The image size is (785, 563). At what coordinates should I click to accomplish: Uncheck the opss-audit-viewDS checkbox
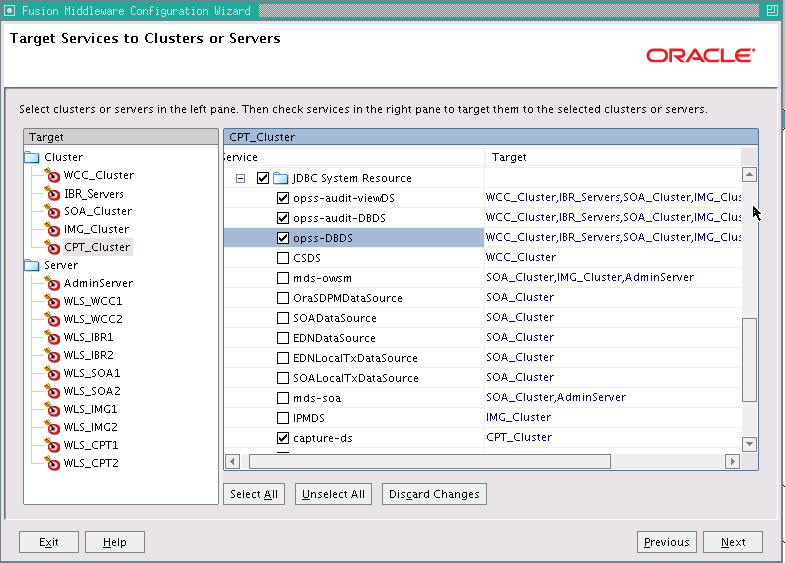click(x=283, y=198)
